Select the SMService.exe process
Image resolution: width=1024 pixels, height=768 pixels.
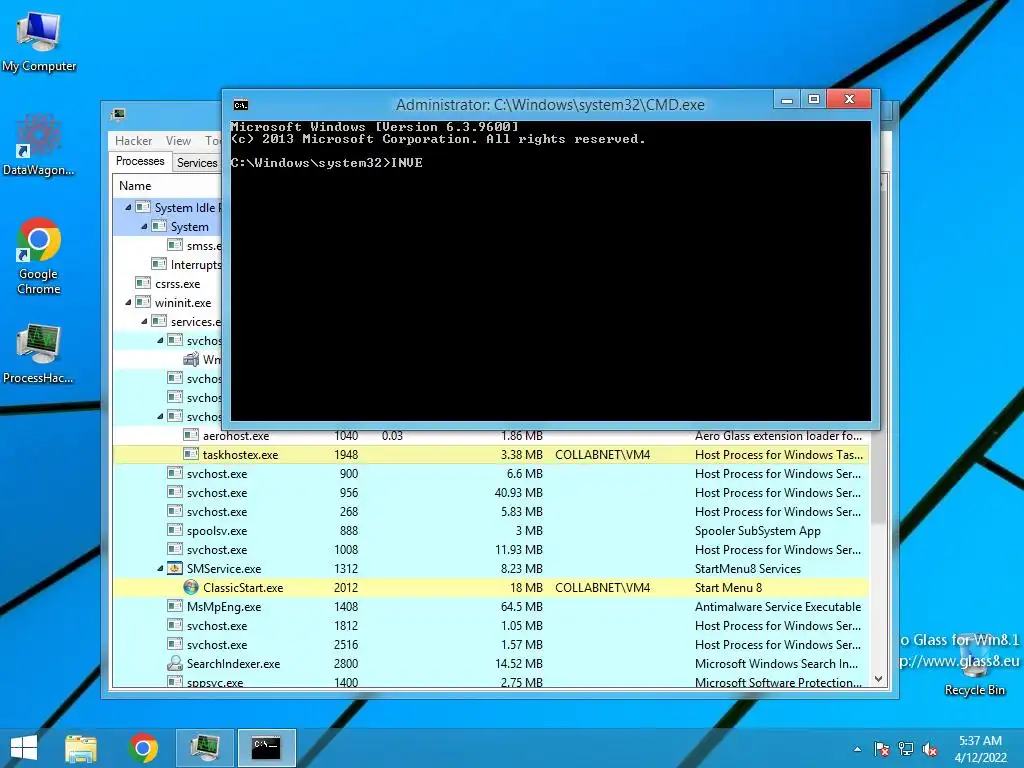[x=491, y=569]
